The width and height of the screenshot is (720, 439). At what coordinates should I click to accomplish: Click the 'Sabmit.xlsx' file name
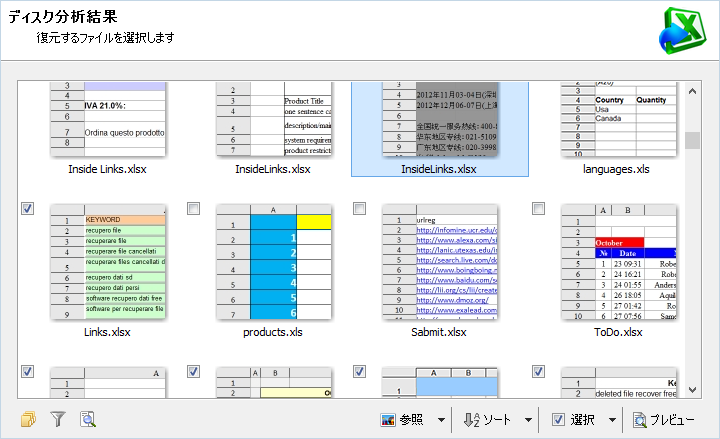coord(439,332)
